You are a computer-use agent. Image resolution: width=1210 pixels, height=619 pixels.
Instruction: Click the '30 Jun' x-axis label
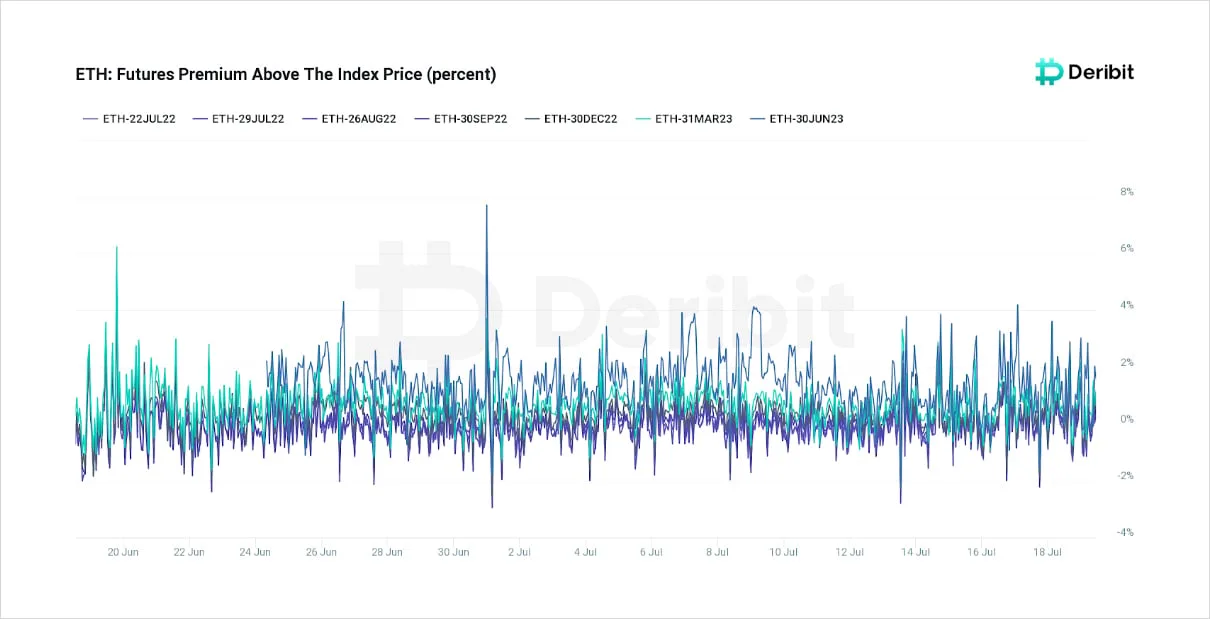pyautogui.click(x=453, y=551)
